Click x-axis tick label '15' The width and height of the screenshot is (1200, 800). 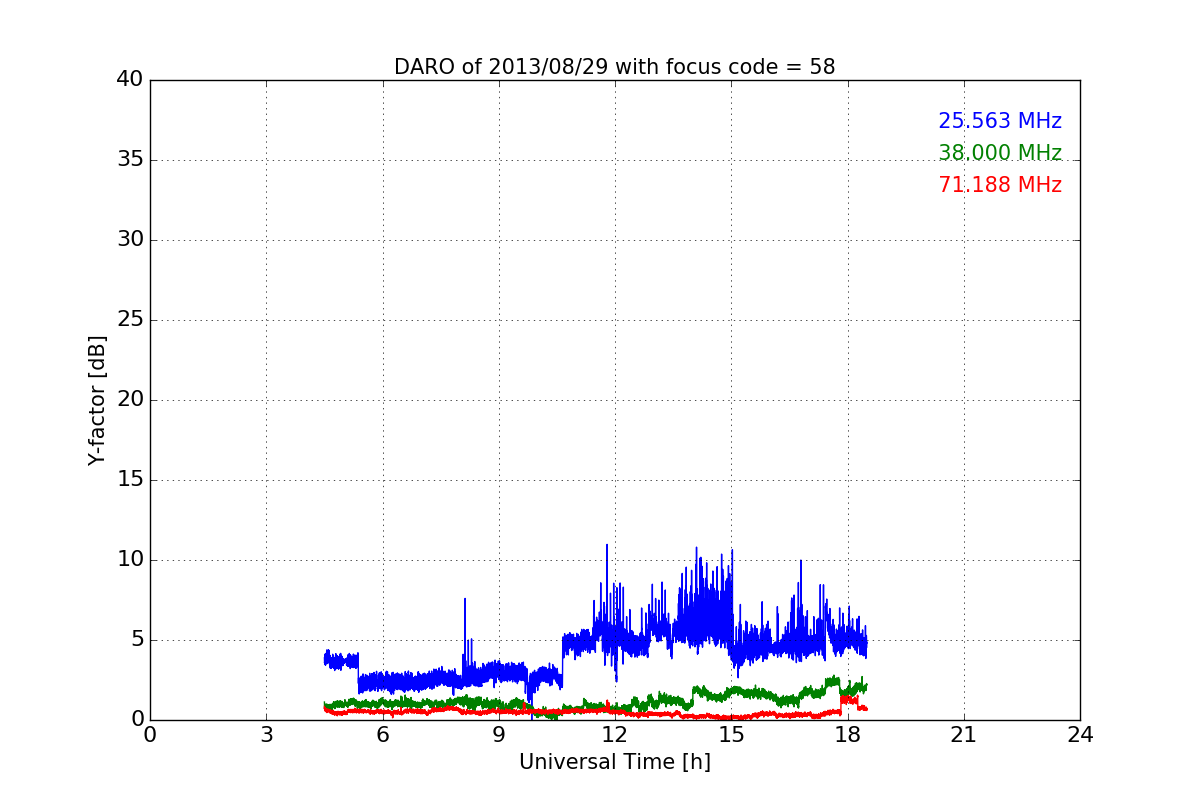point(731,735)
